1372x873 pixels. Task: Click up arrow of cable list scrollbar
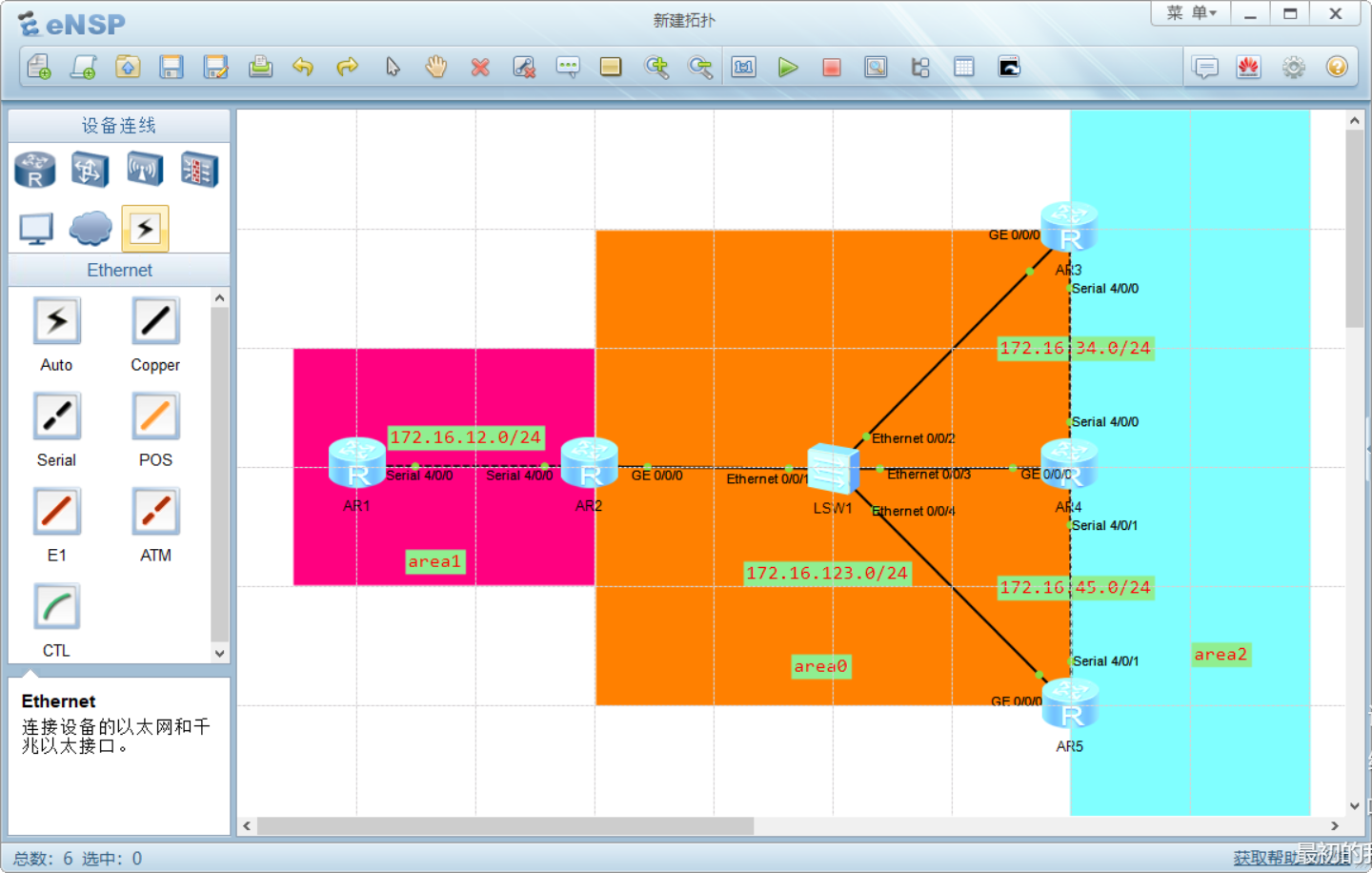[220, 298]
